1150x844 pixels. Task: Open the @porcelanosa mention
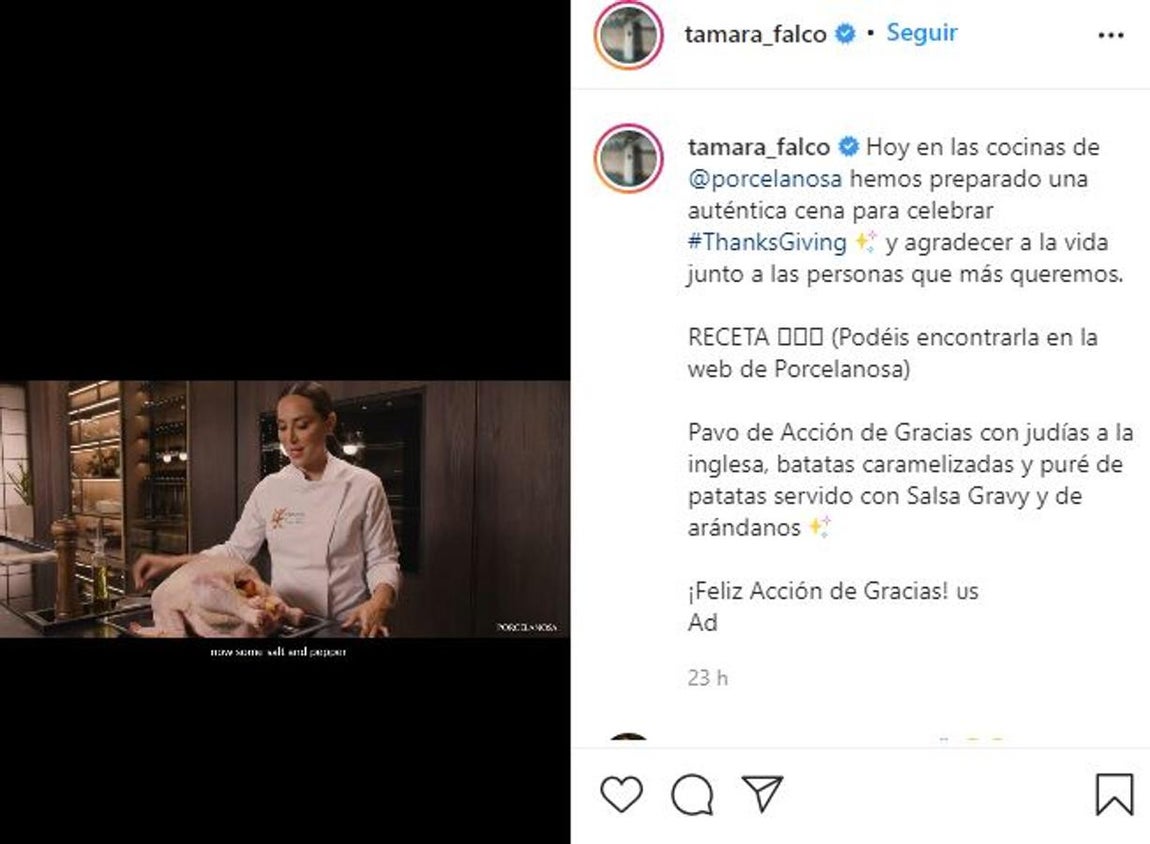pyautogui.click(x=769, y=178)
